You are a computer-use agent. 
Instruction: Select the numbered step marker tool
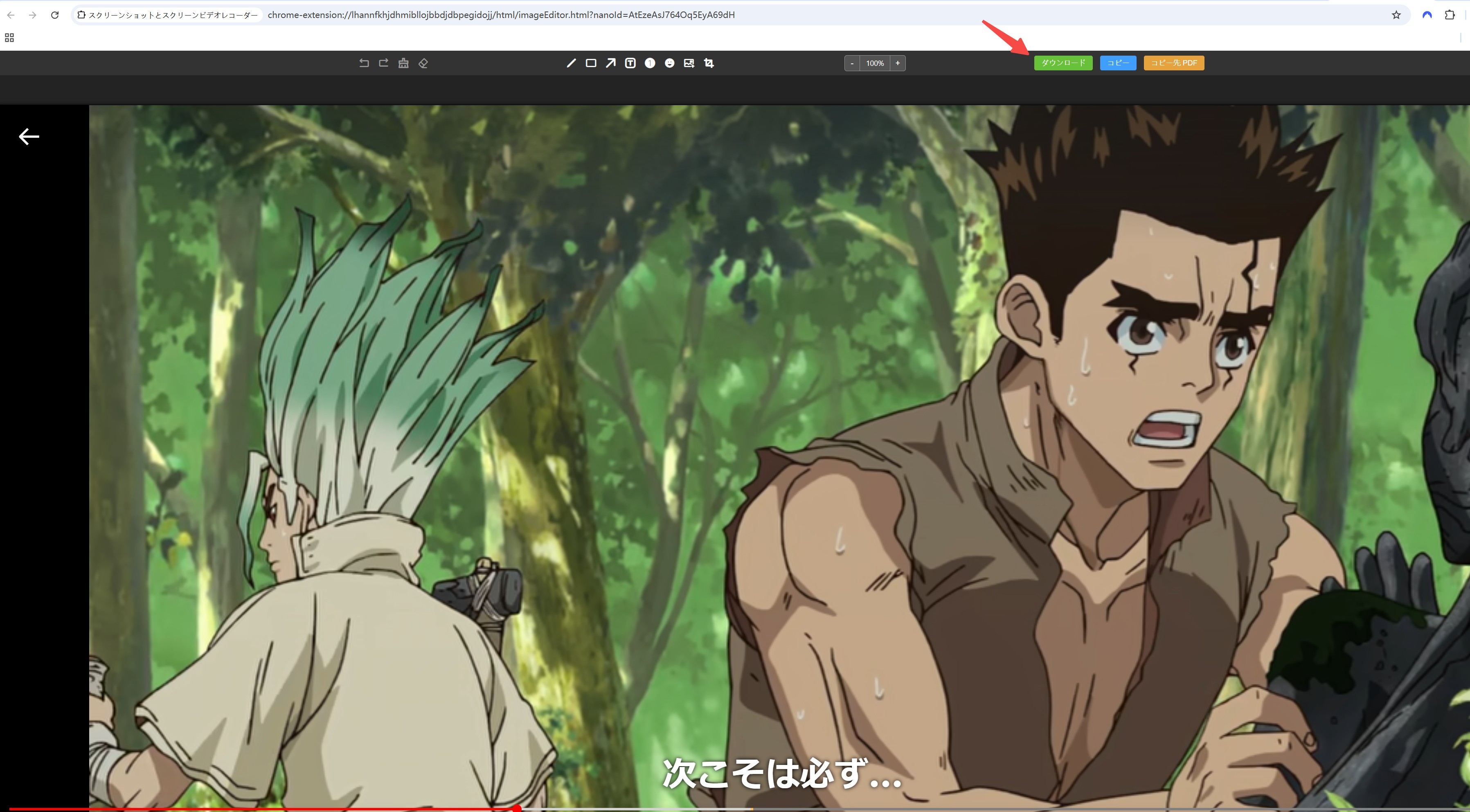(650, 63)
